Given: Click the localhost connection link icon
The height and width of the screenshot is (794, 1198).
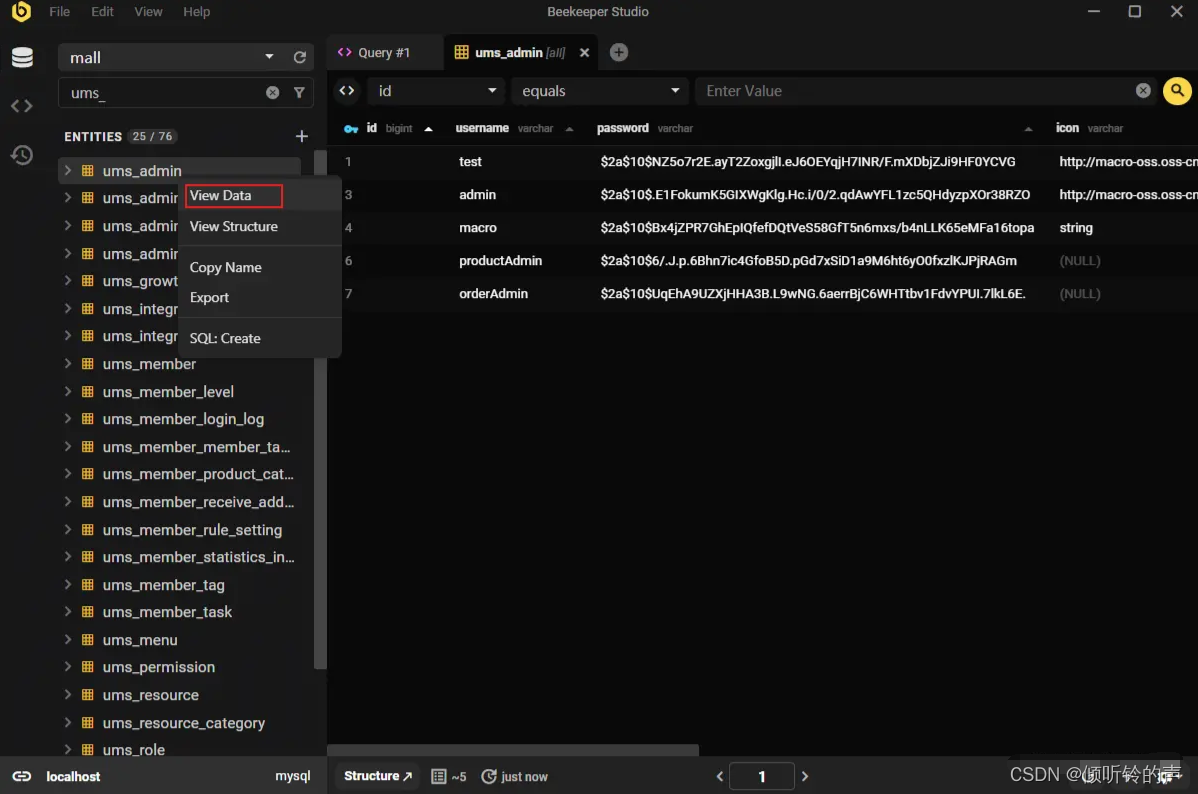Looking at the screenshot, I should coord(21,776).
